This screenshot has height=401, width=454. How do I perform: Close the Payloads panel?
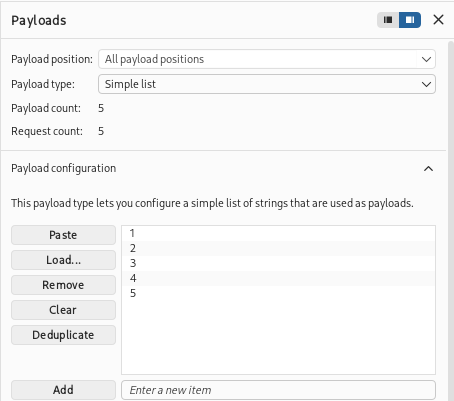click(x=438, y=20)
